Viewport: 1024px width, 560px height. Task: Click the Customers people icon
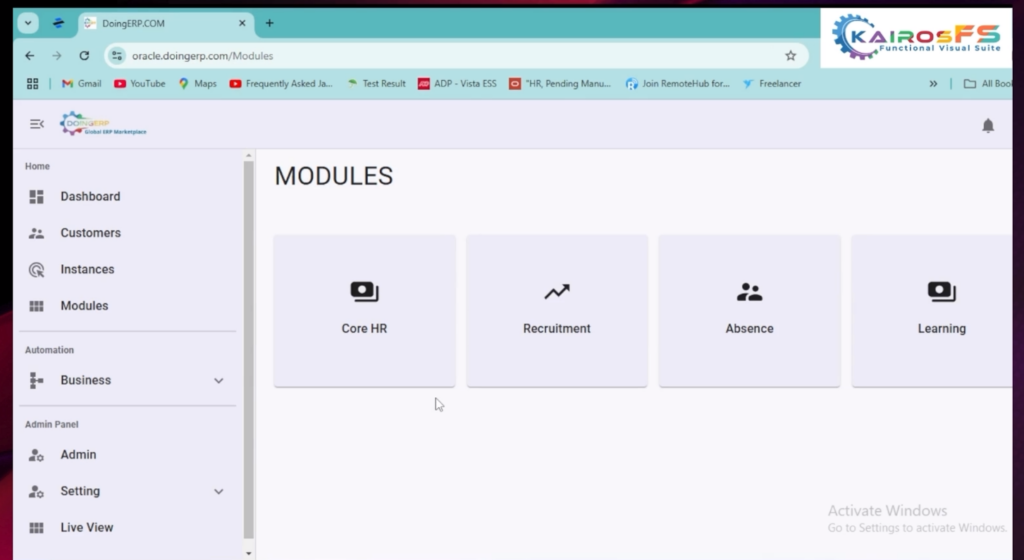37,233
